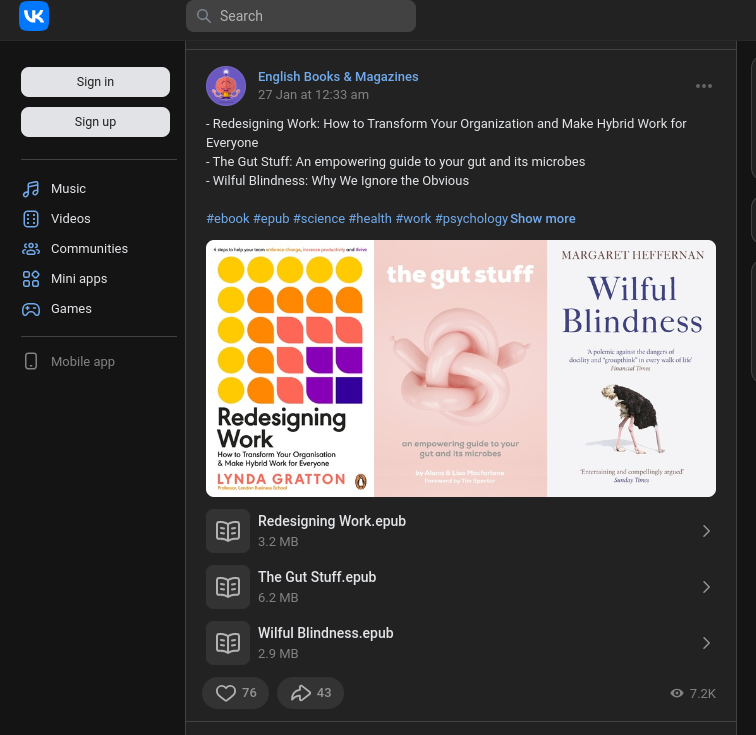
Task: Open the Mini apps icon
Action: [x=31, y=279]
